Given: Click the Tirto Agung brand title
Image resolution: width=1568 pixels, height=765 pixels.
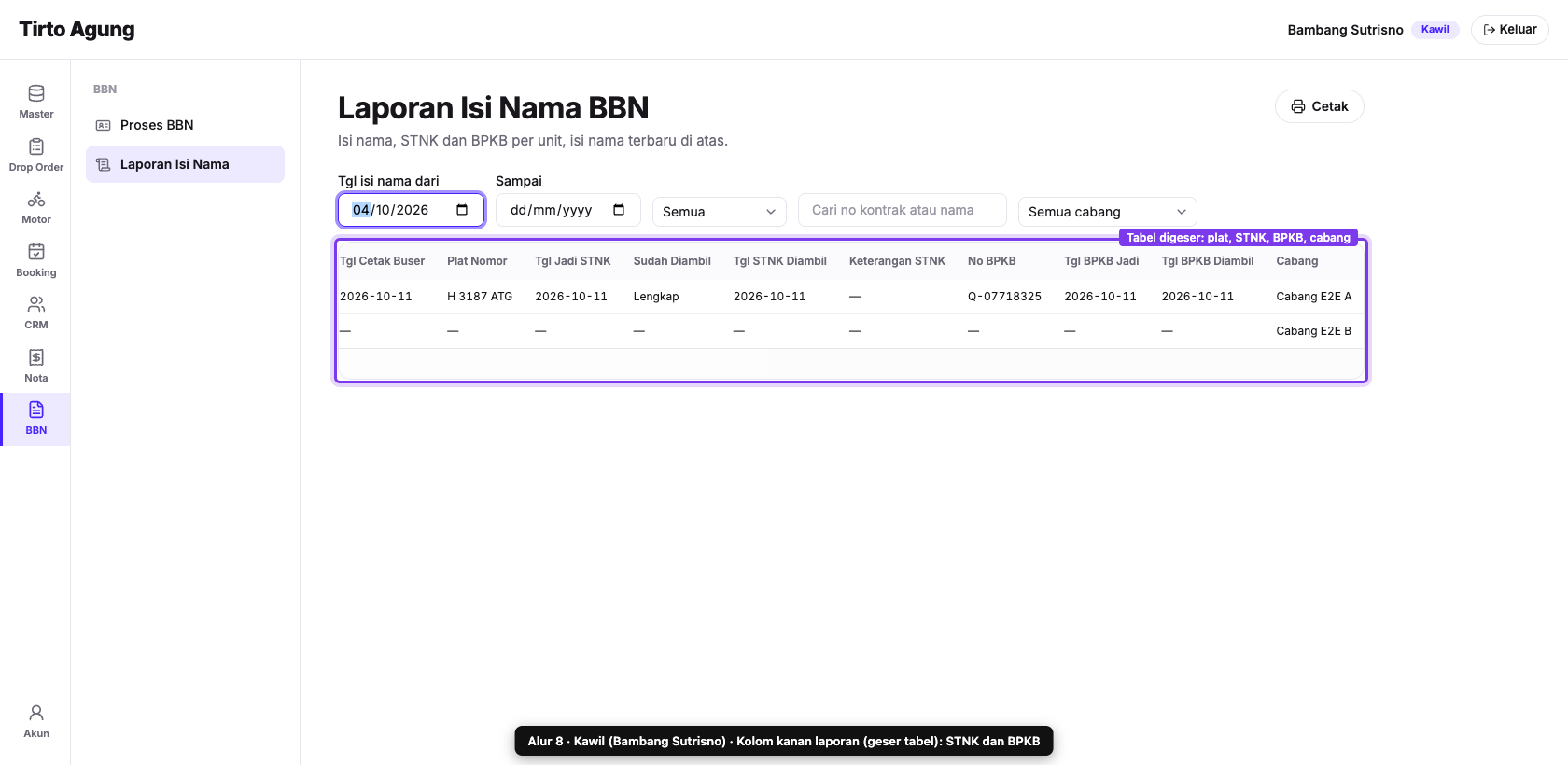Looking at the screenshot, I should 77,29.
